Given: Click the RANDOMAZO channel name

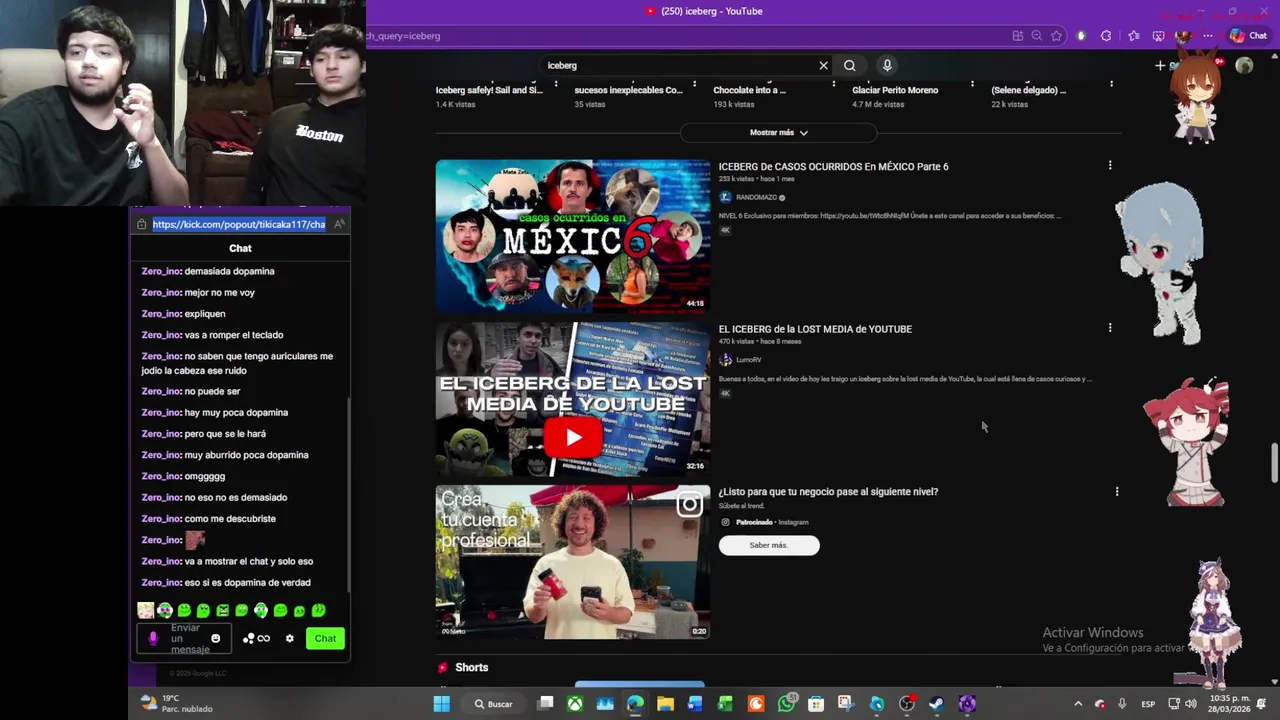Looking at the screenshot, I should (756, 197).
